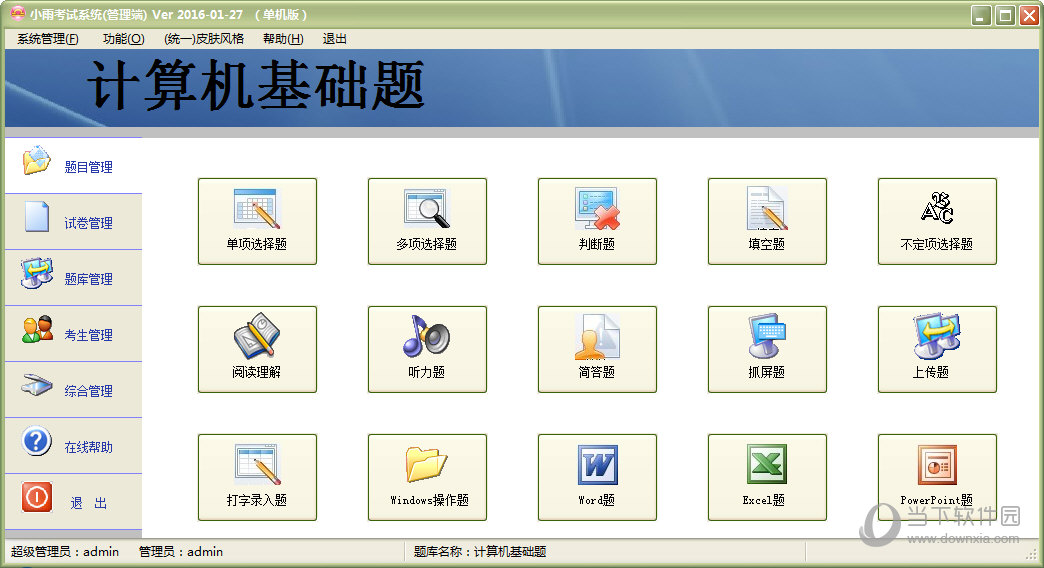Open PowerPoint题 question type
Viewport: 1044px width, 568px height.
(937, 477)
